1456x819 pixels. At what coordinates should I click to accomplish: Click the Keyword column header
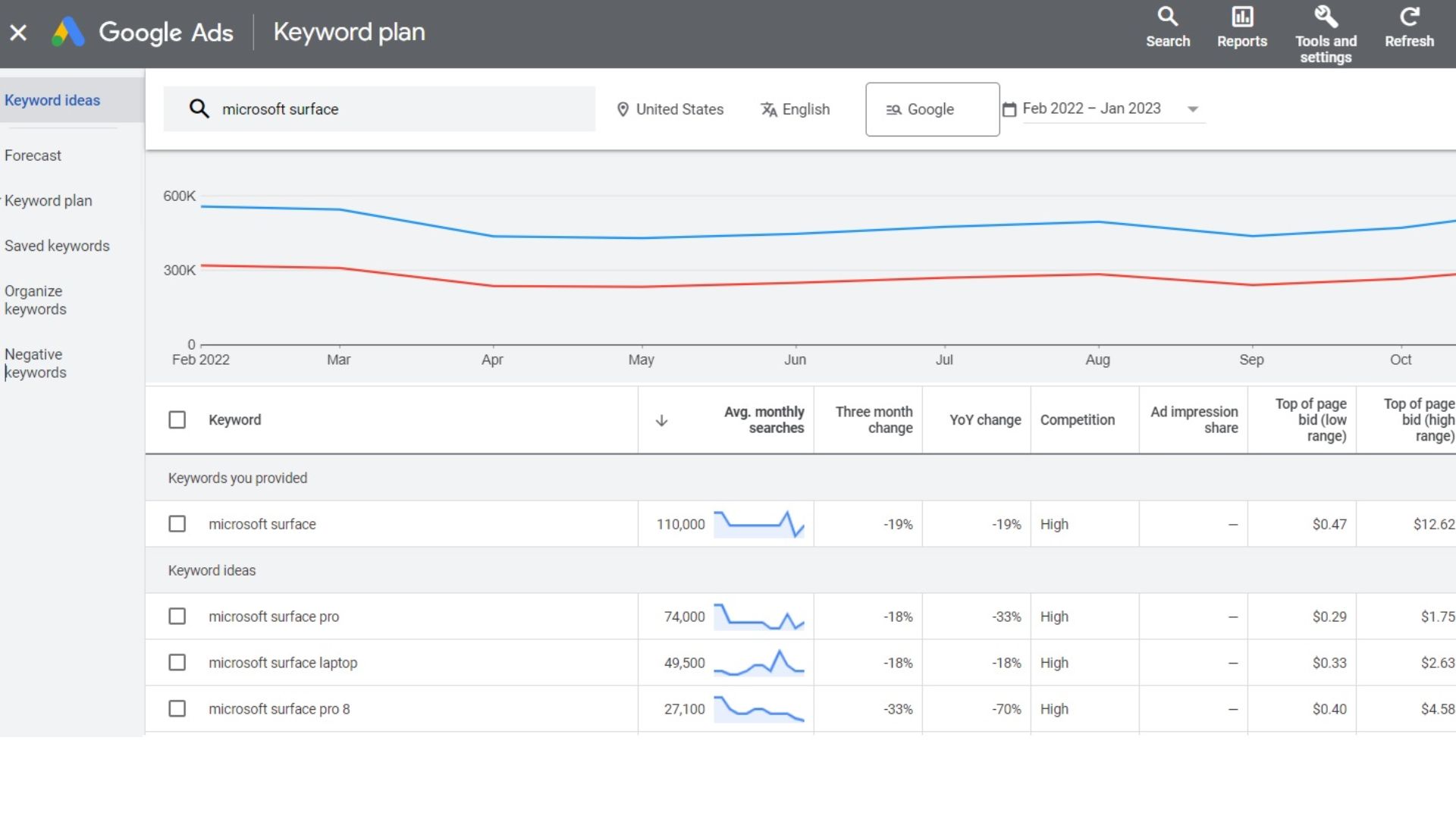[234, 420]
